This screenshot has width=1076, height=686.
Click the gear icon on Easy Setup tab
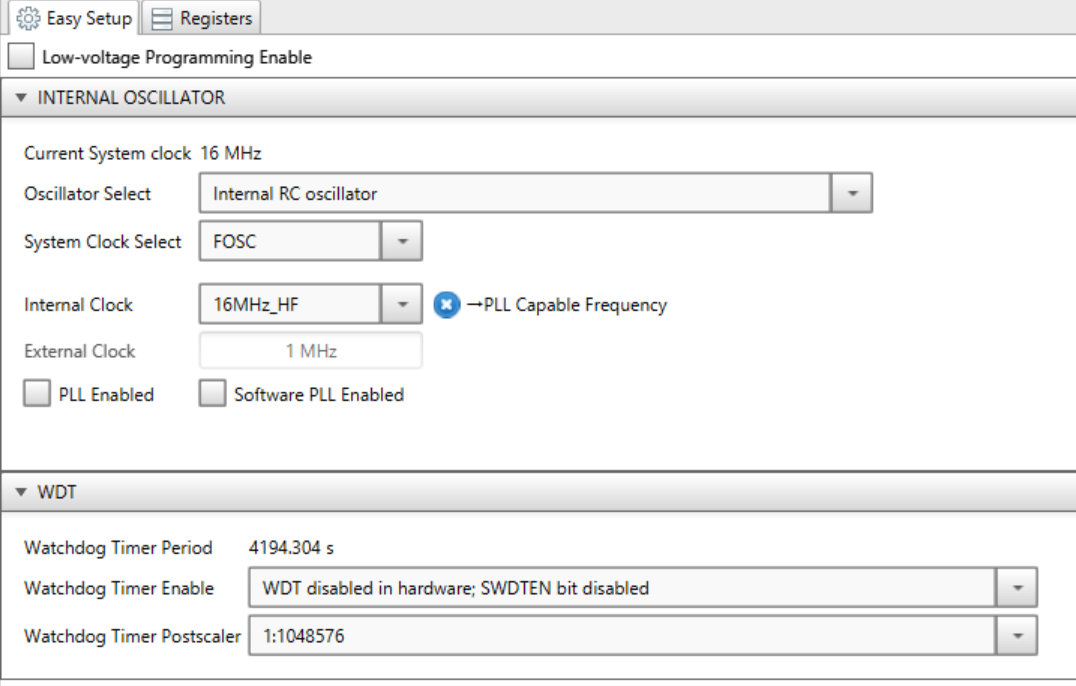28,18
